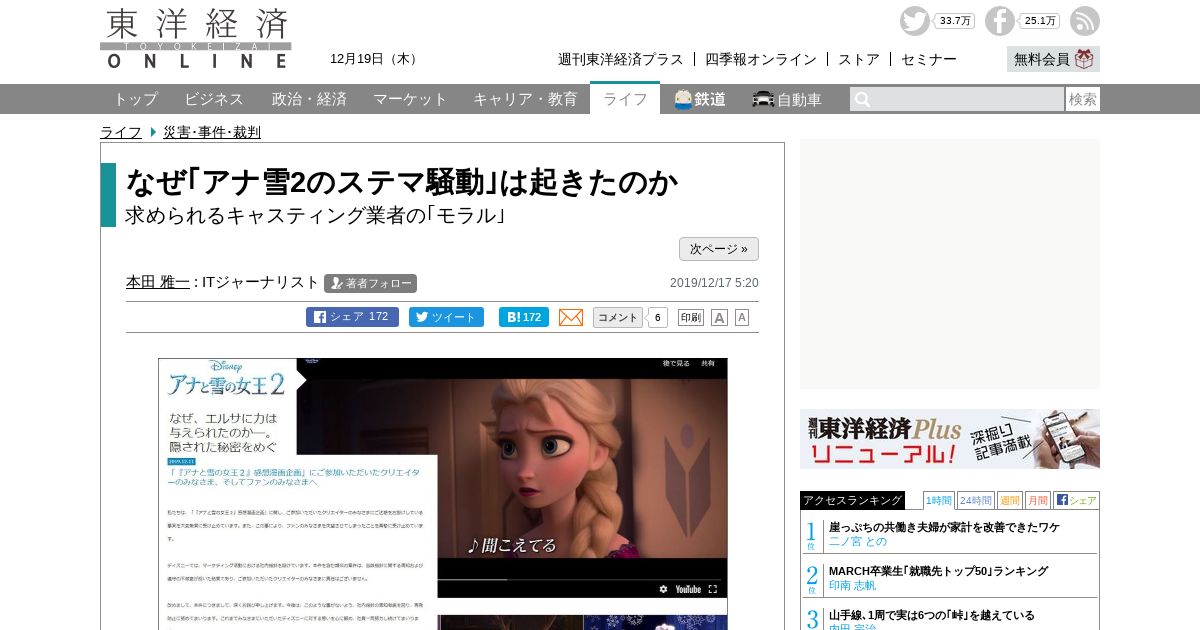Open the 政治・経済 navigation tab
Viewport: 1200px width, 630px height.
(x=309, y=99)
